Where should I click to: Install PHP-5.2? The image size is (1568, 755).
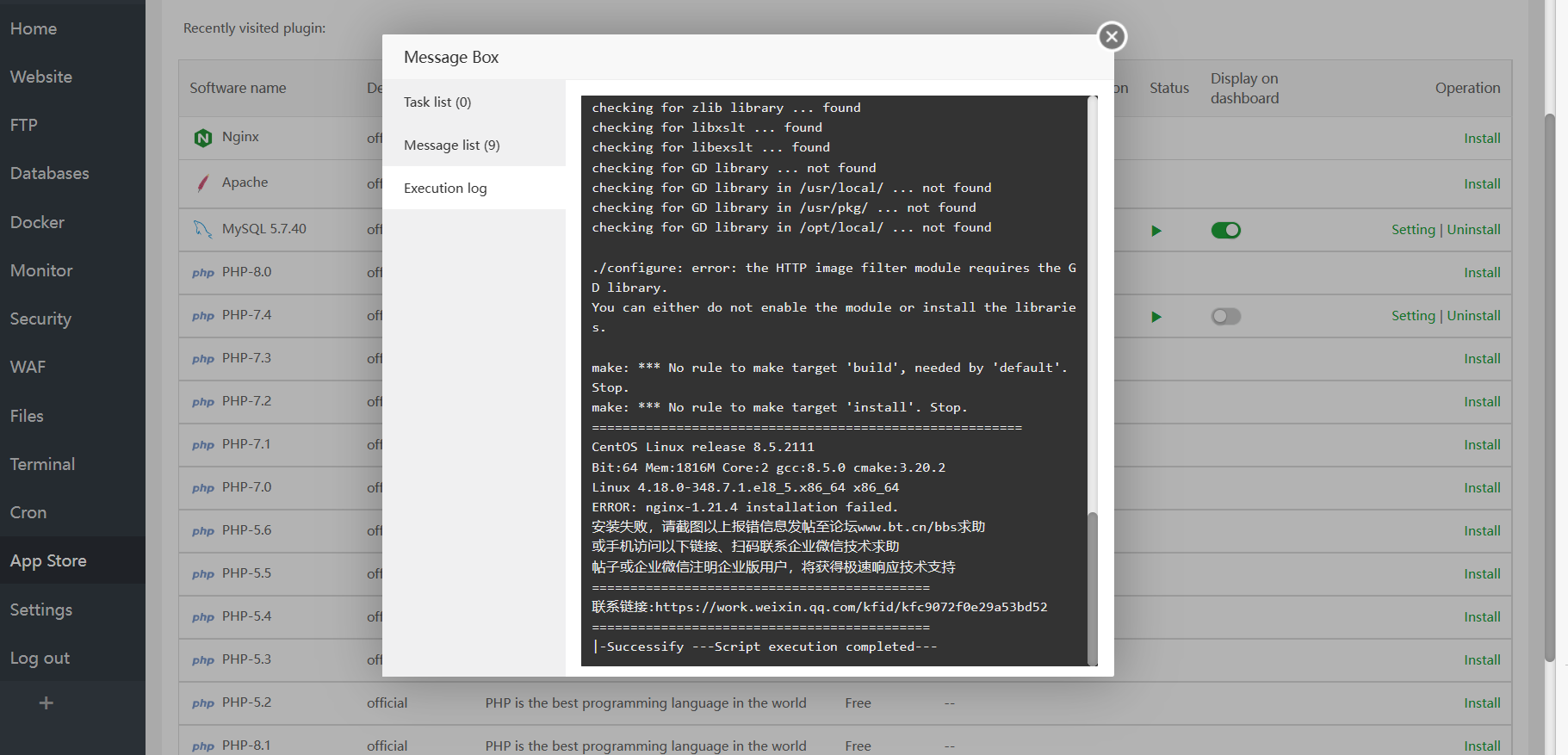(1482, 703)
